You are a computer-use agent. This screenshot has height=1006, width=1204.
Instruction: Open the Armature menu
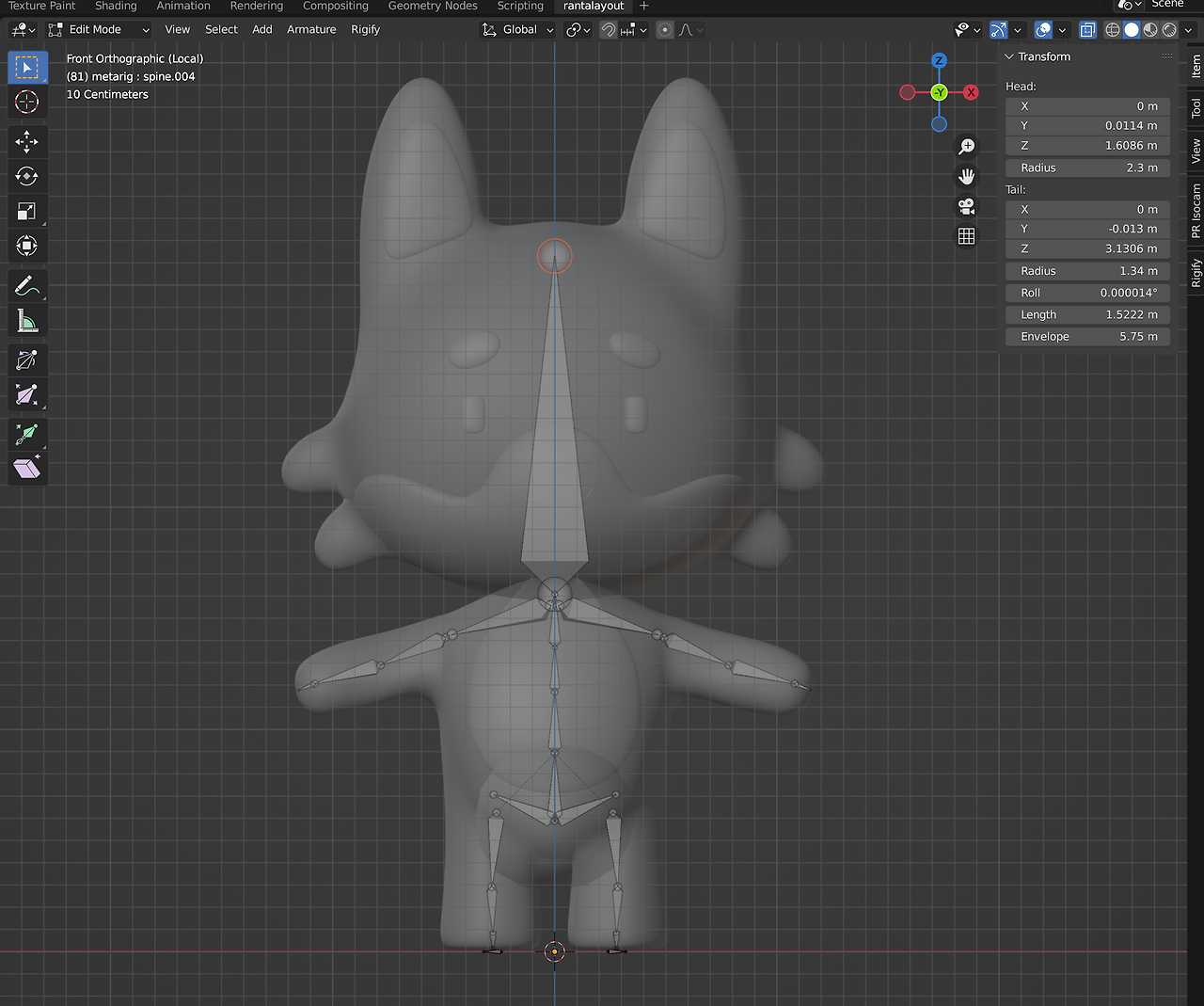coord(311,30)
